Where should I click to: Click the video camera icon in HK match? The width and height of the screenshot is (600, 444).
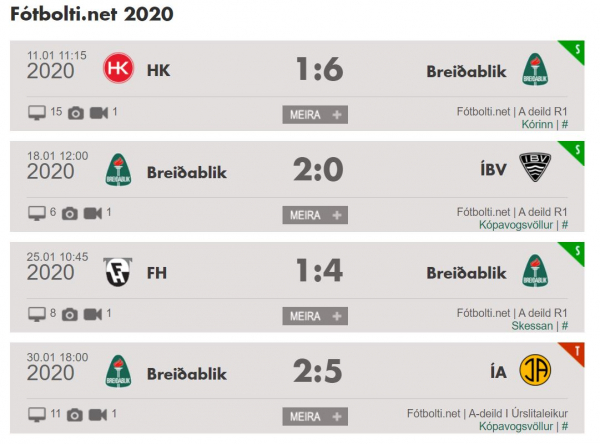tap(99, 113)
